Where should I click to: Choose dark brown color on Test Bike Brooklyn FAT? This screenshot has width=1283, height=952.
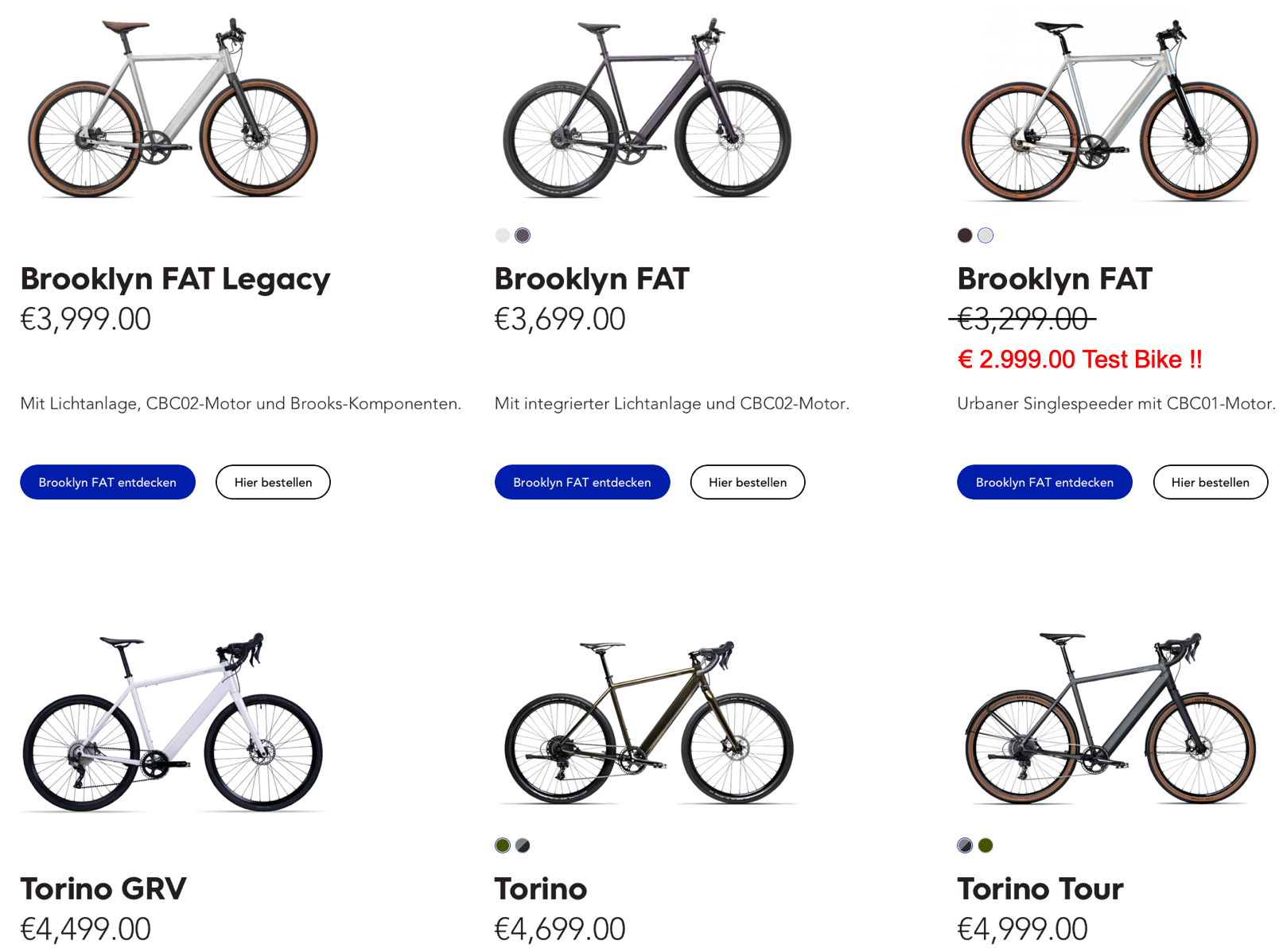(965, 235)
